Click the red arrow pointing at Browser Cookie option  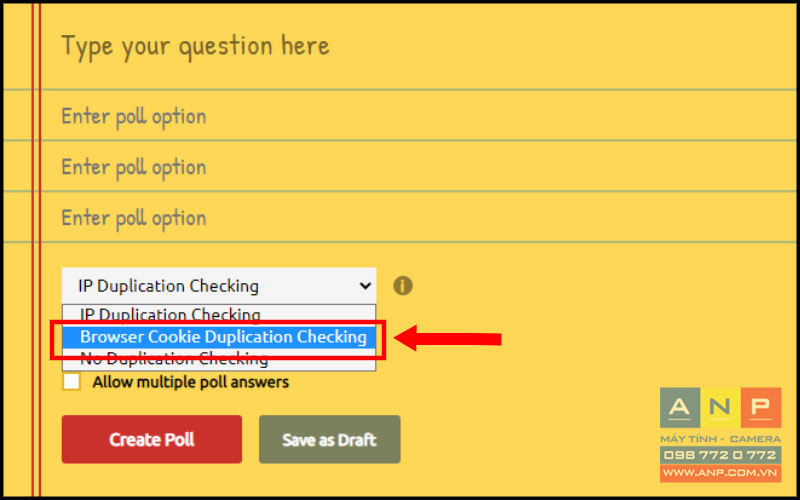(447, 338)
